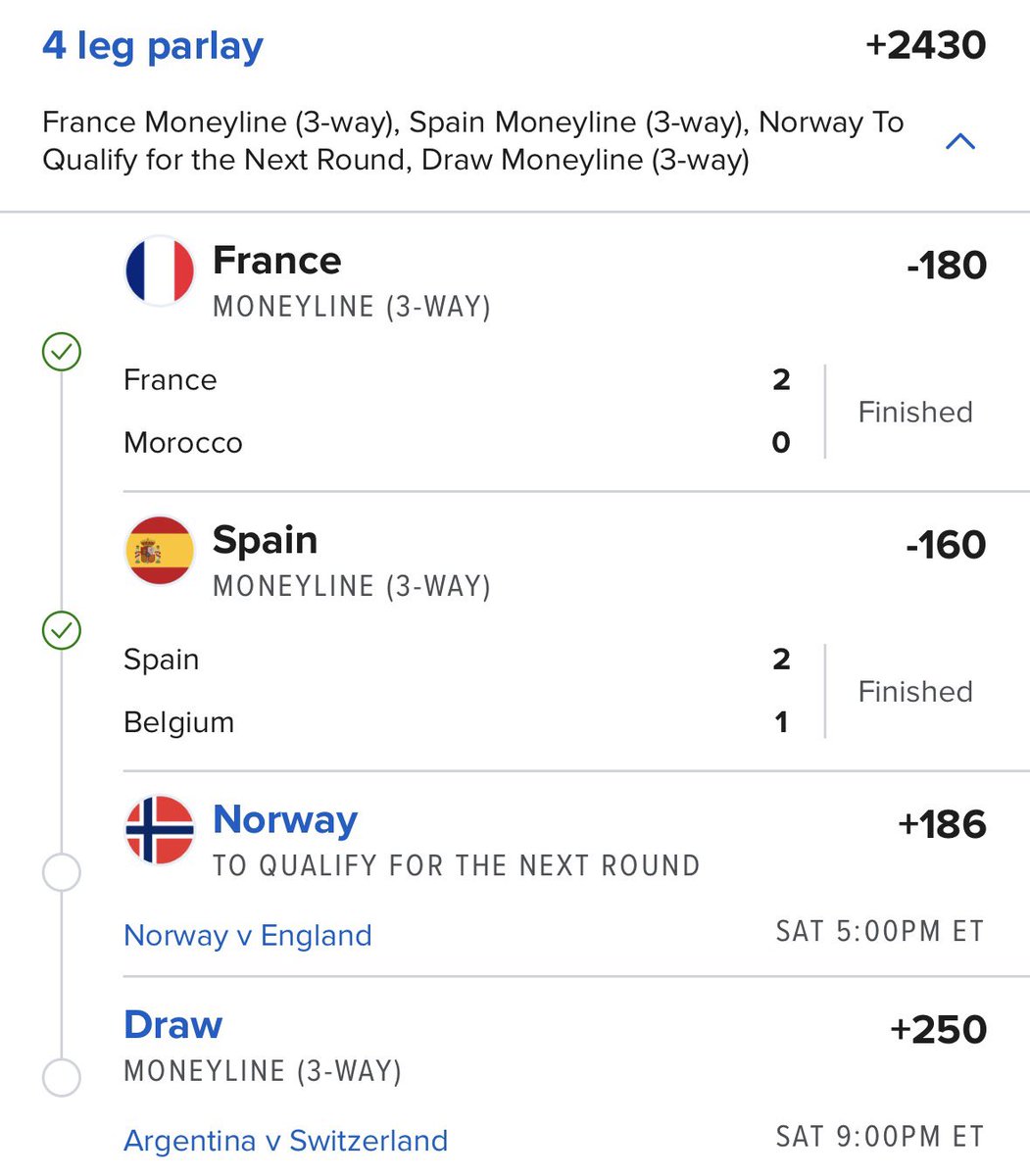Open the Argentina v Switzerland match link
1030x1176 pixels.
[286, 1141]
